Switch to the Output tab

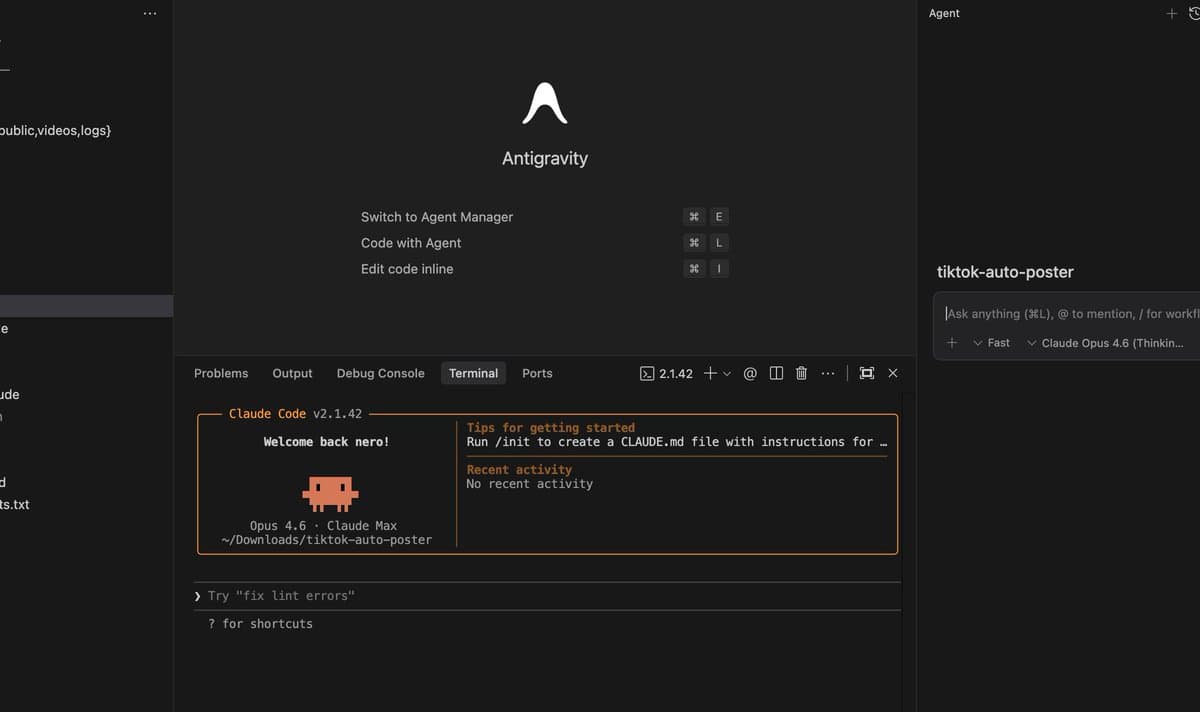pos(292,373)
